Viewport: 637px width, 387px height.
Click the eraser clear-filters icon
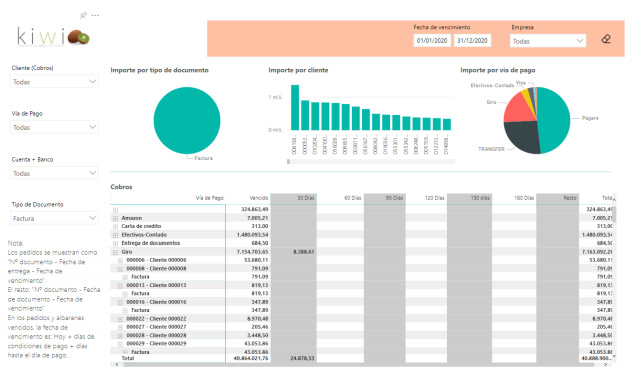pos(606,39)
